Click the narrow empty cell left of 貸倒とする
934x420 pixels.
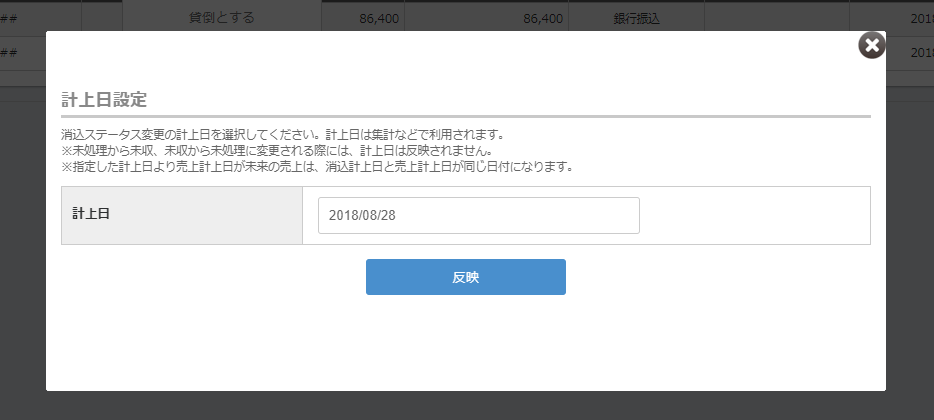[x=101, y=18]
